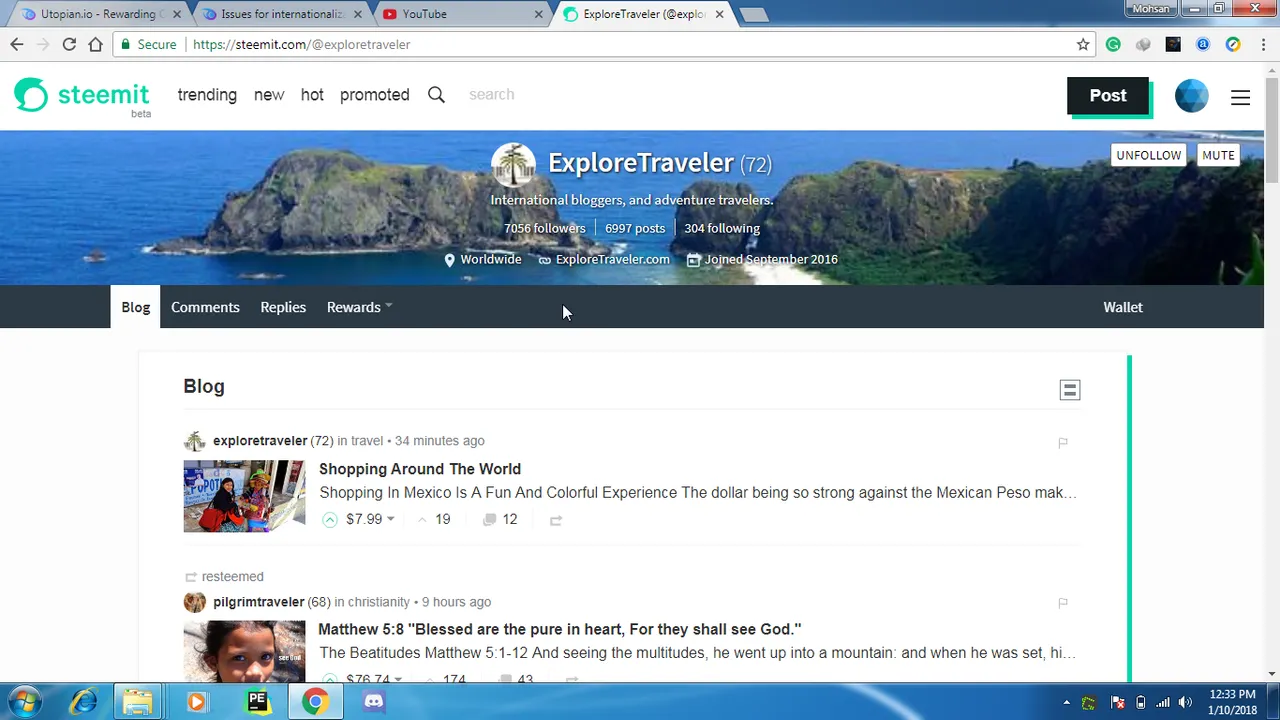Viewport: 1280px width, 720px height.
Task: Click the taskbar clock showing 12:33 PM
Action: pos(1232,702)
